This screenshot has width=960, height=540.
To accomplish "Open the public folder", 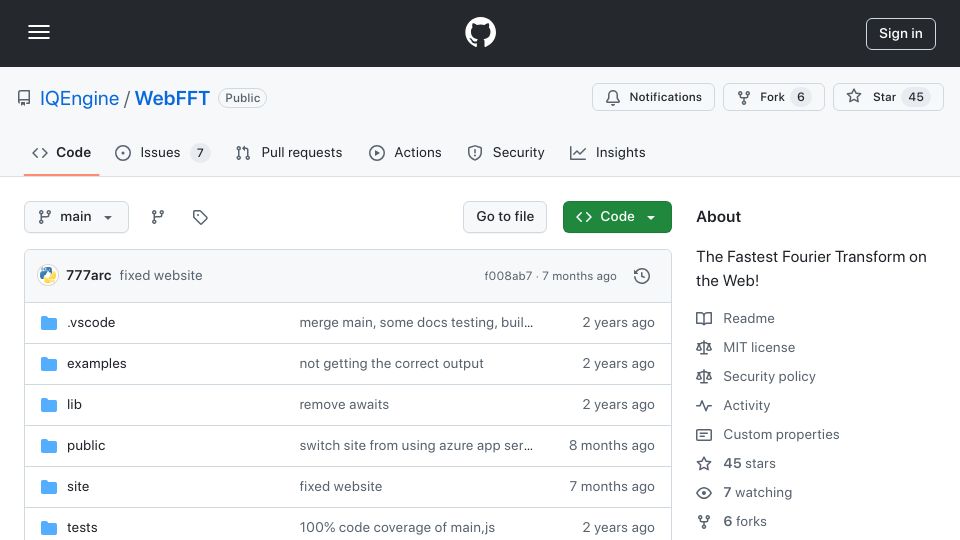I will [x=86, y=446].
